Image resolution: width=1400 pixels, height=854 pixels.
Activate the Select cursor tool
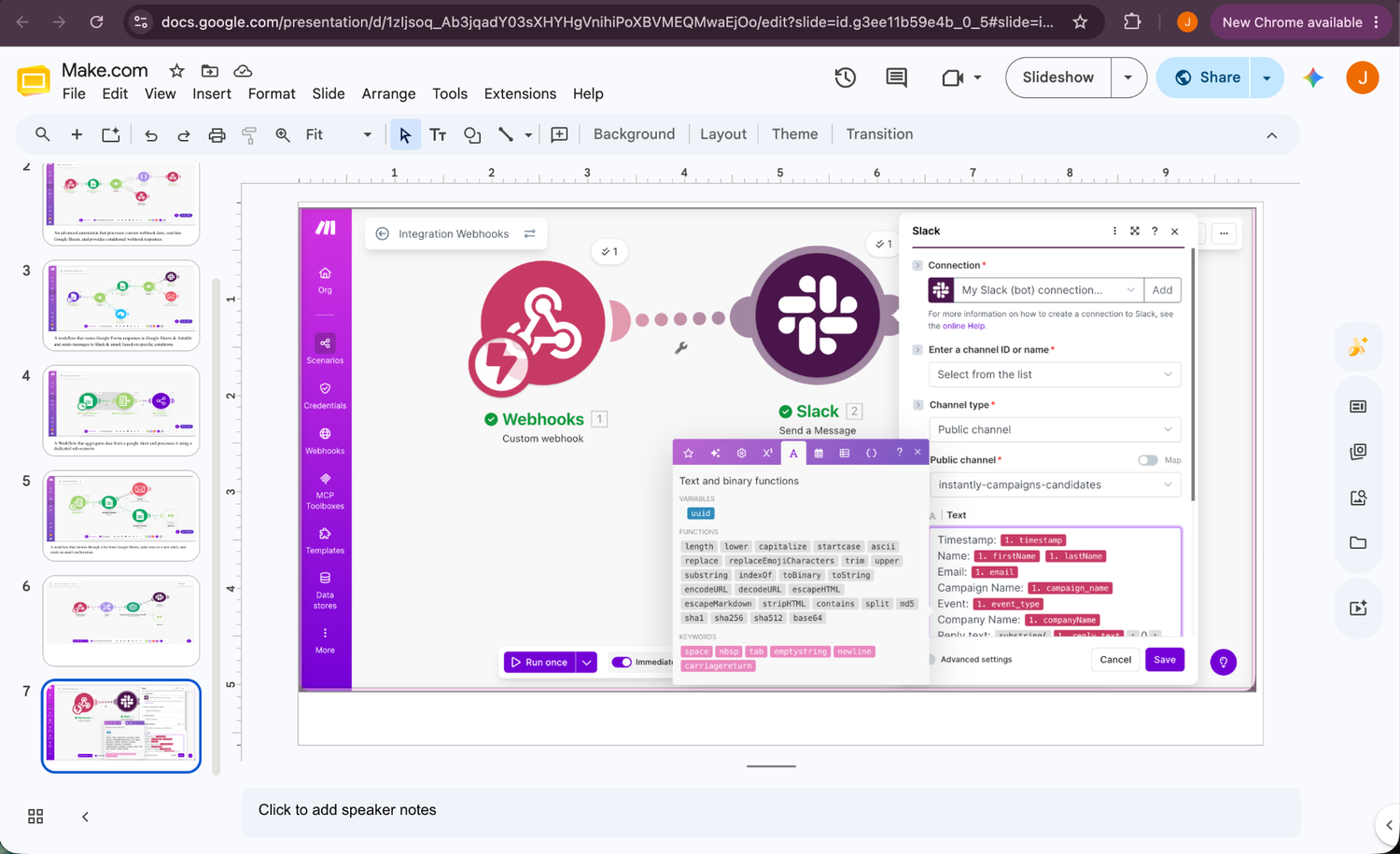point(405,135)
